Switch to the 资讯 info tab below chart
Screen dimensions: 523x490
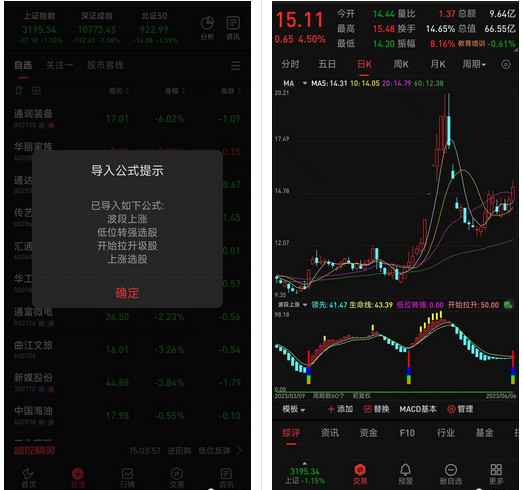330,433
